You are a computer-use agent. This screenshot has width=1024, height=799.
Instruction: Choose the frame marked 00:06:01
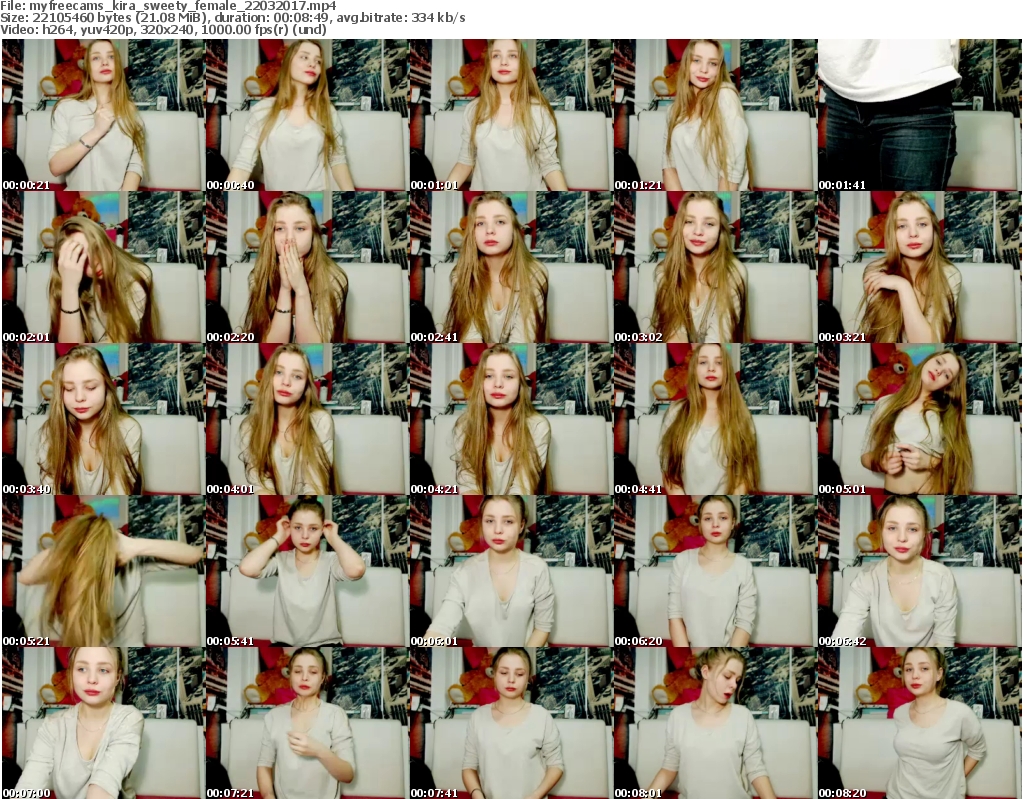click(511, 571)
